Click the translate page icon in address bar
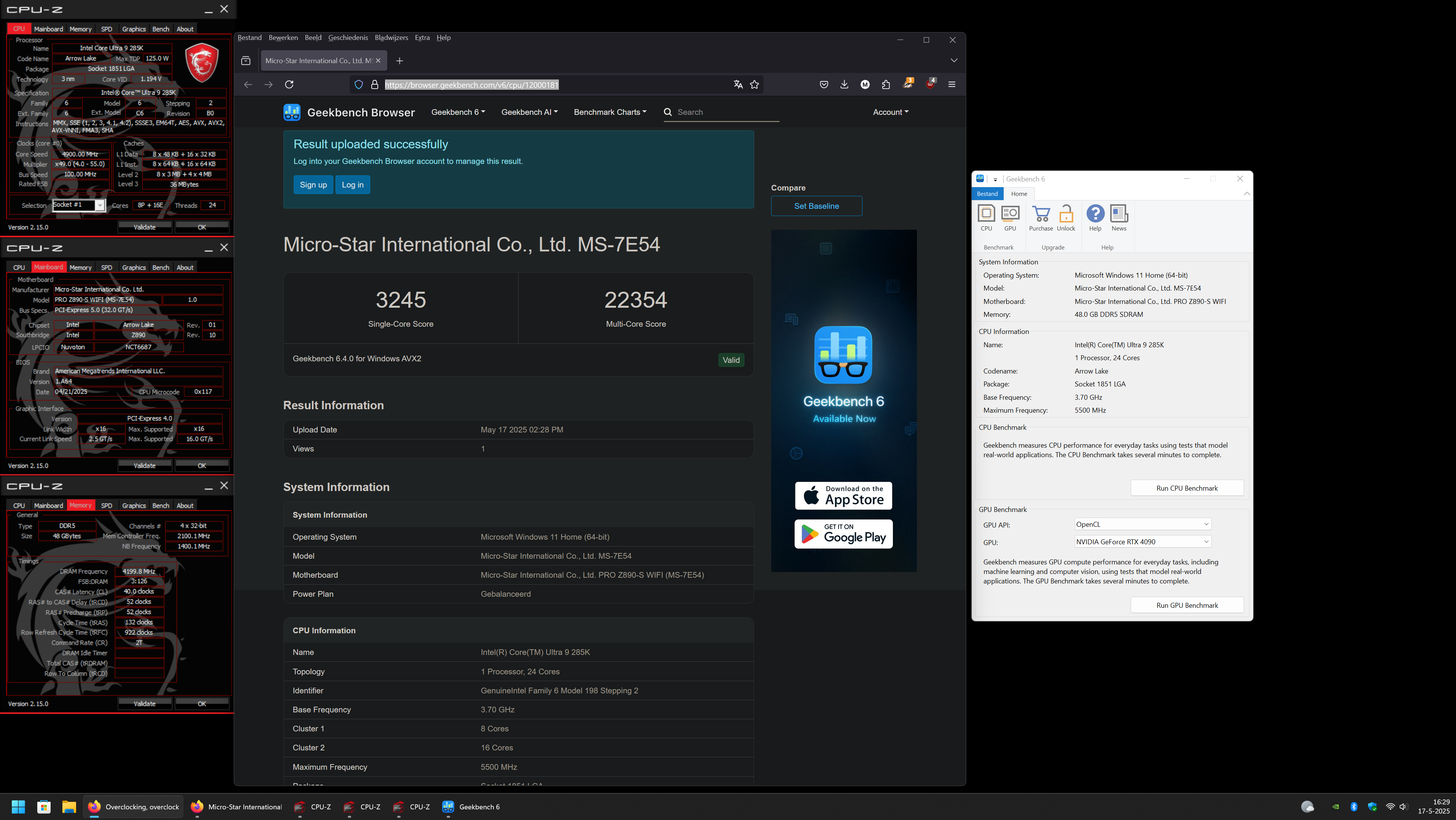Viewport: 1456px width, 820px height. (738, 85)
